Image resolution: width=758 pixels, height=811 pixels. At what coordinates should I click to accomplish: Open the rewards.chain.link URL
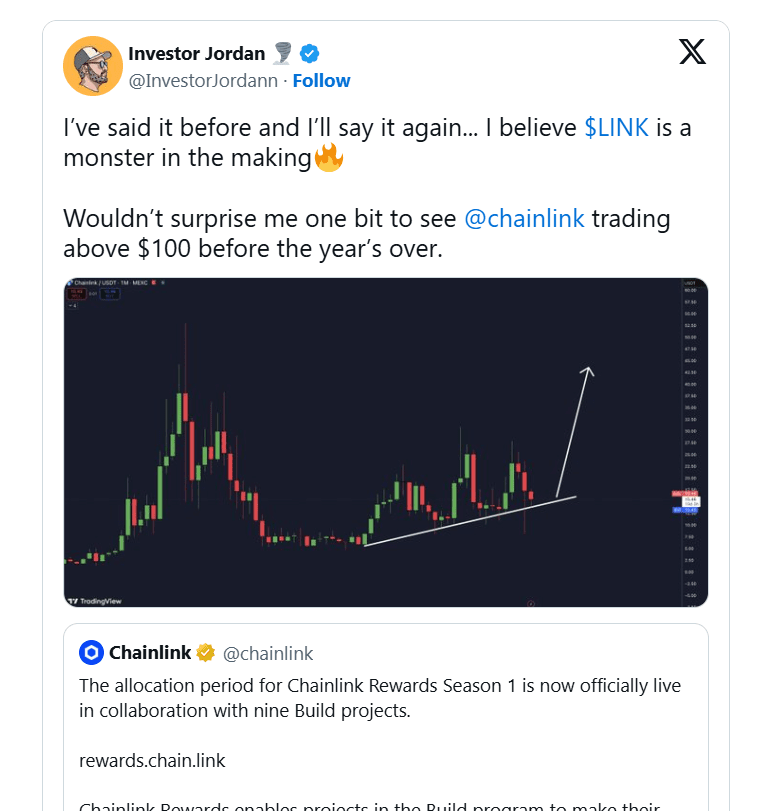click(x=152, y=760)
